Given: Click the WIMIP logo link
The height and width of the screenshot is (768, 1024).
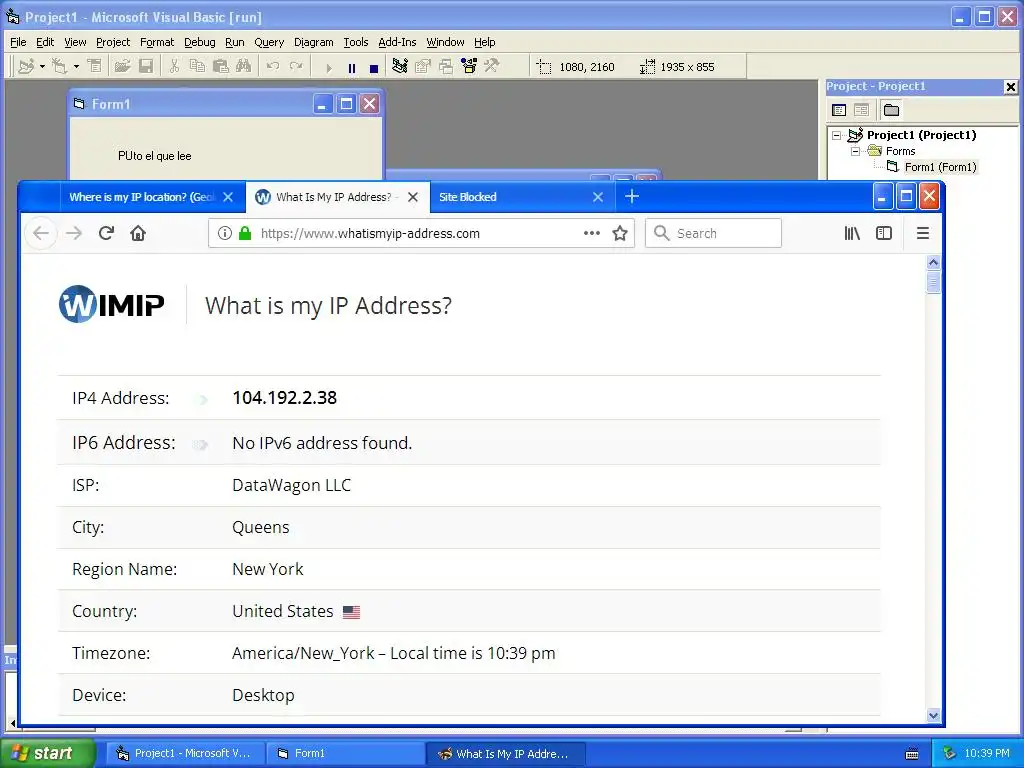Looking at the screenshot, I should 112,304.
